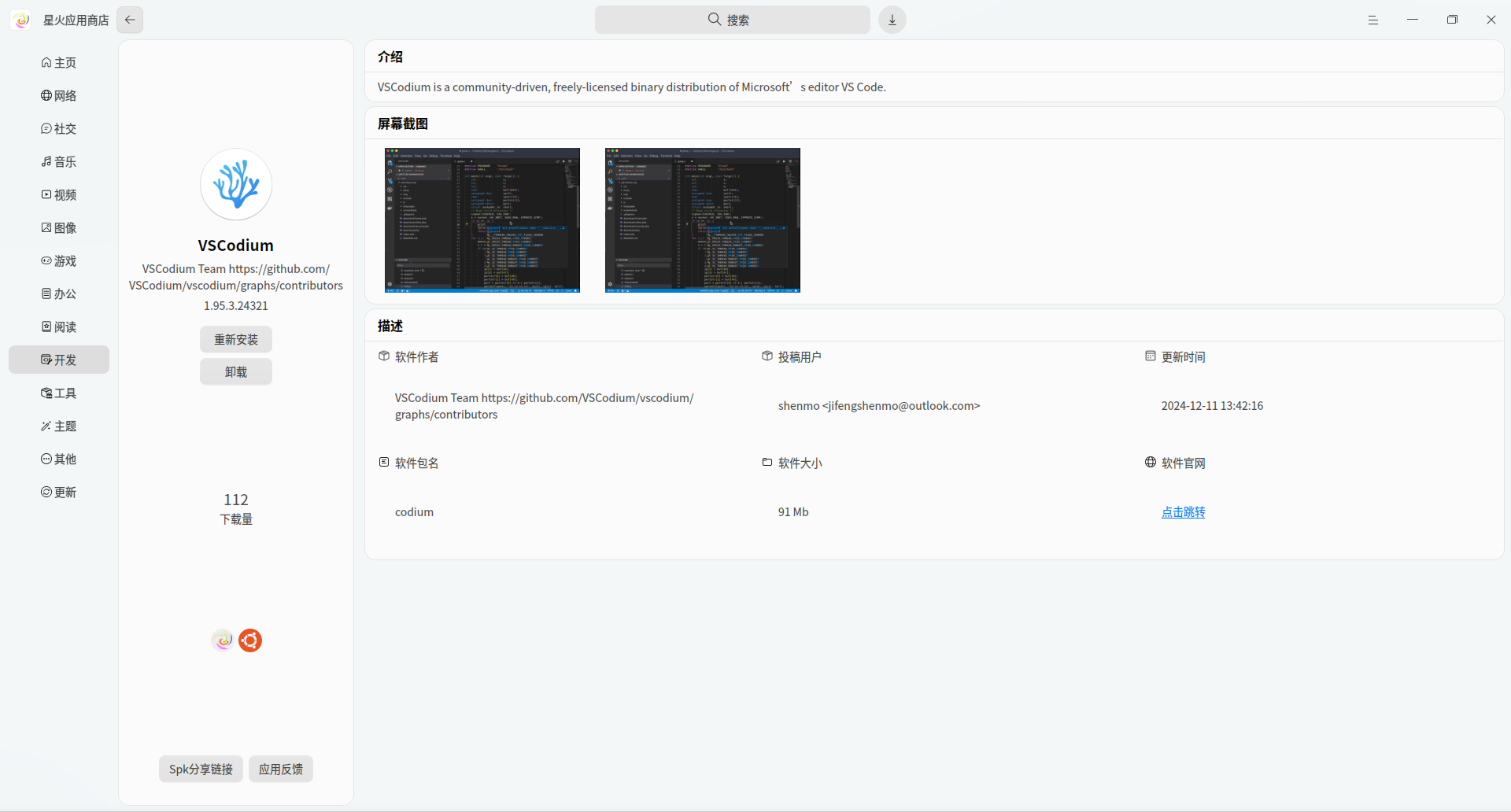Open the 社交 social category
This screenshot has height=812, width=1511.
tap(59, 128)
